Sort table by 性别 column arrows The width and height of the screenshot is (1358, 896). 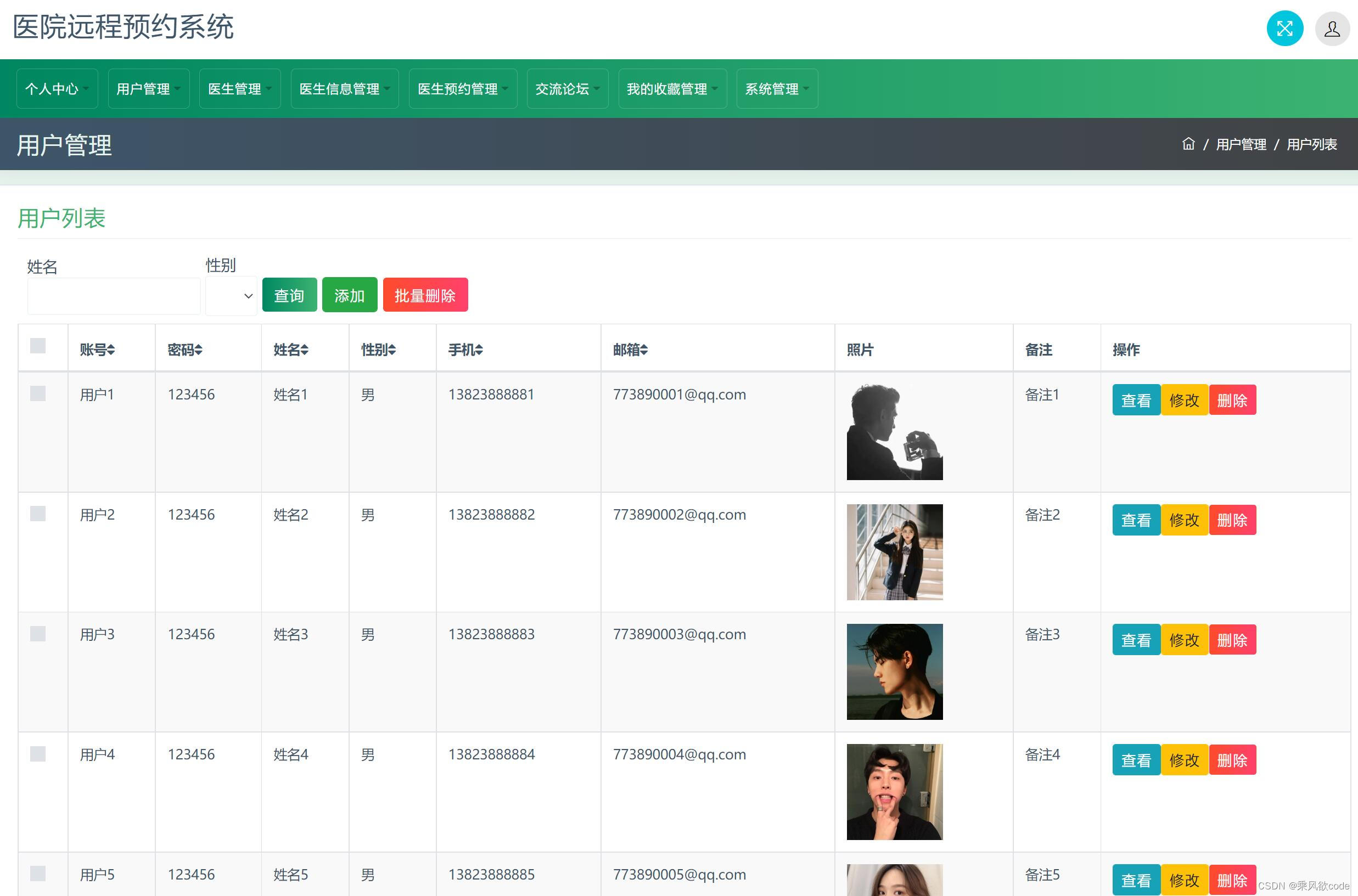click(x=392, y=350)
